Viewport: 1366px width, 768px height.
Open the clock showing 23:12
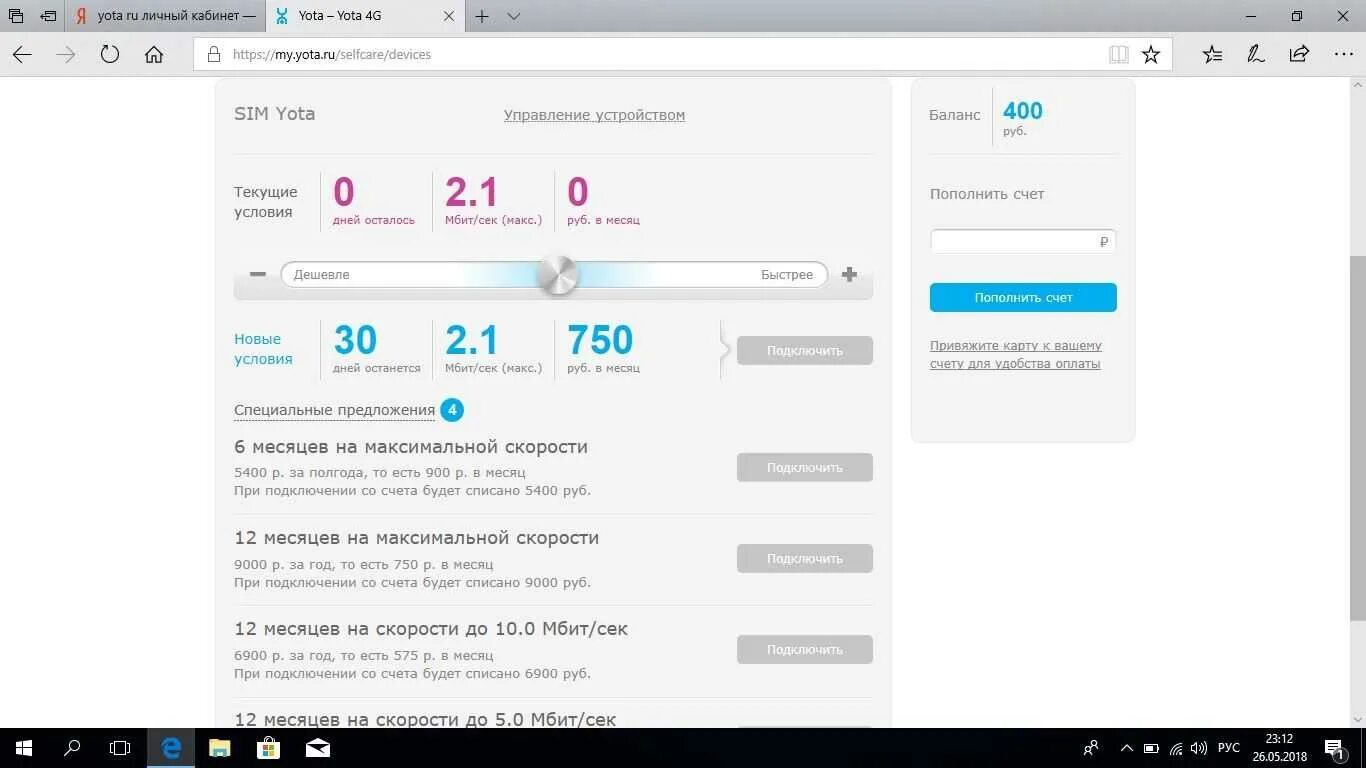(x=1279, y=748)
